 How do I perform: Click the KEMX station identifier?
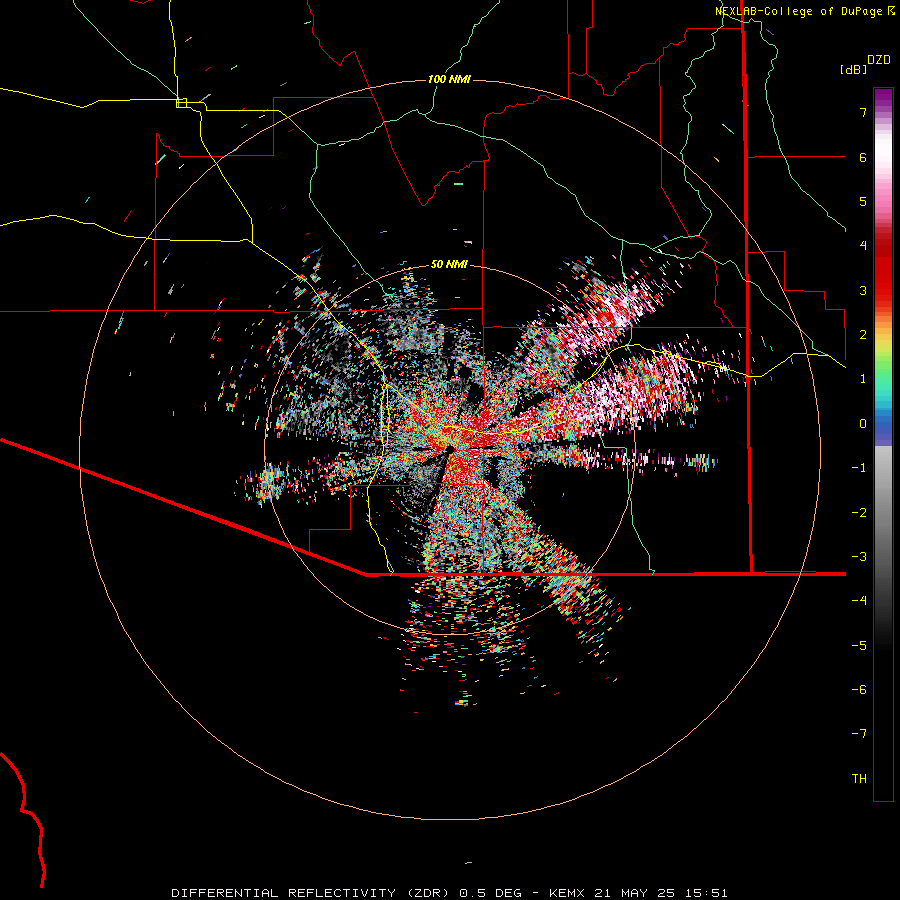coord(568,893)
